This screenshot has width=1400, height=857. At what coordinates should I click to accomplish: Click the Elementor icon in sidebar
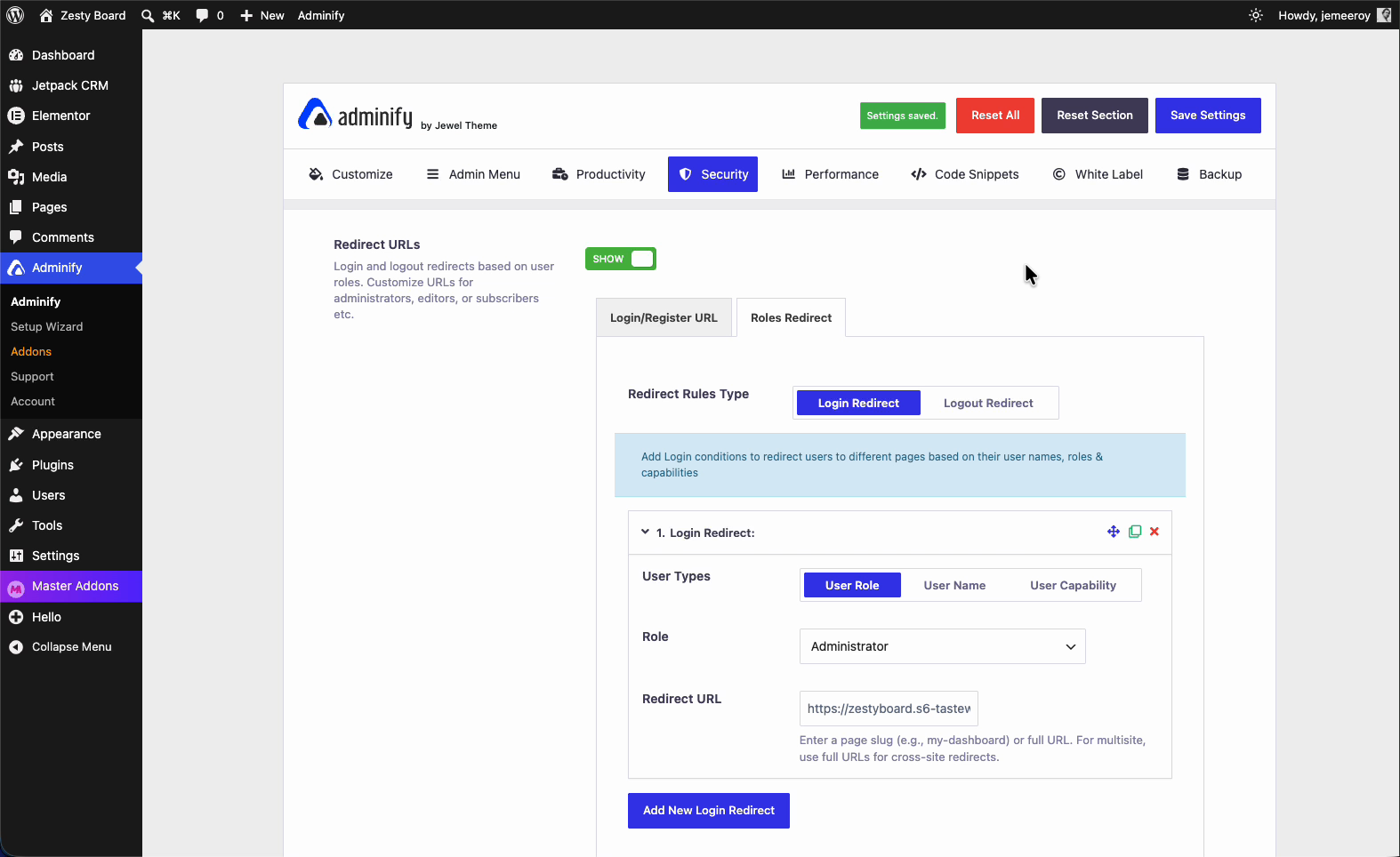point(16,116)
